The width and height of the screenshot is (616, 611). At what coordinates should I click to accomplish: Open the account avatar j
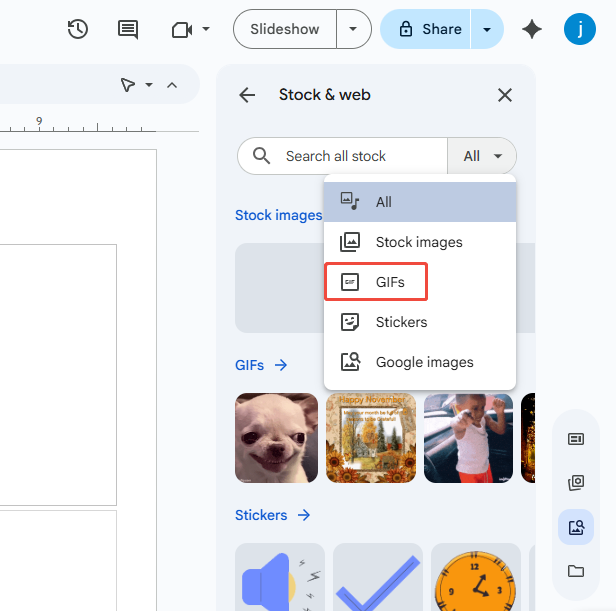pyautogui.click(x=579, y=29)
